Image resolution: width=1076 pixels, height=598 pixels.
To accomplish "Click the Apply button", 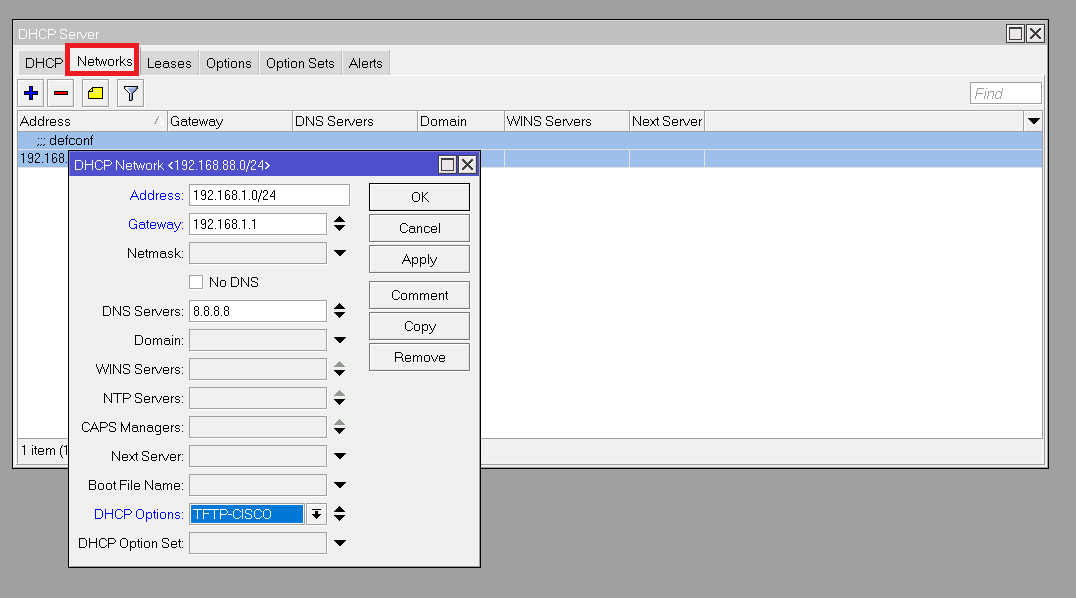I will (x=419, y=259).
